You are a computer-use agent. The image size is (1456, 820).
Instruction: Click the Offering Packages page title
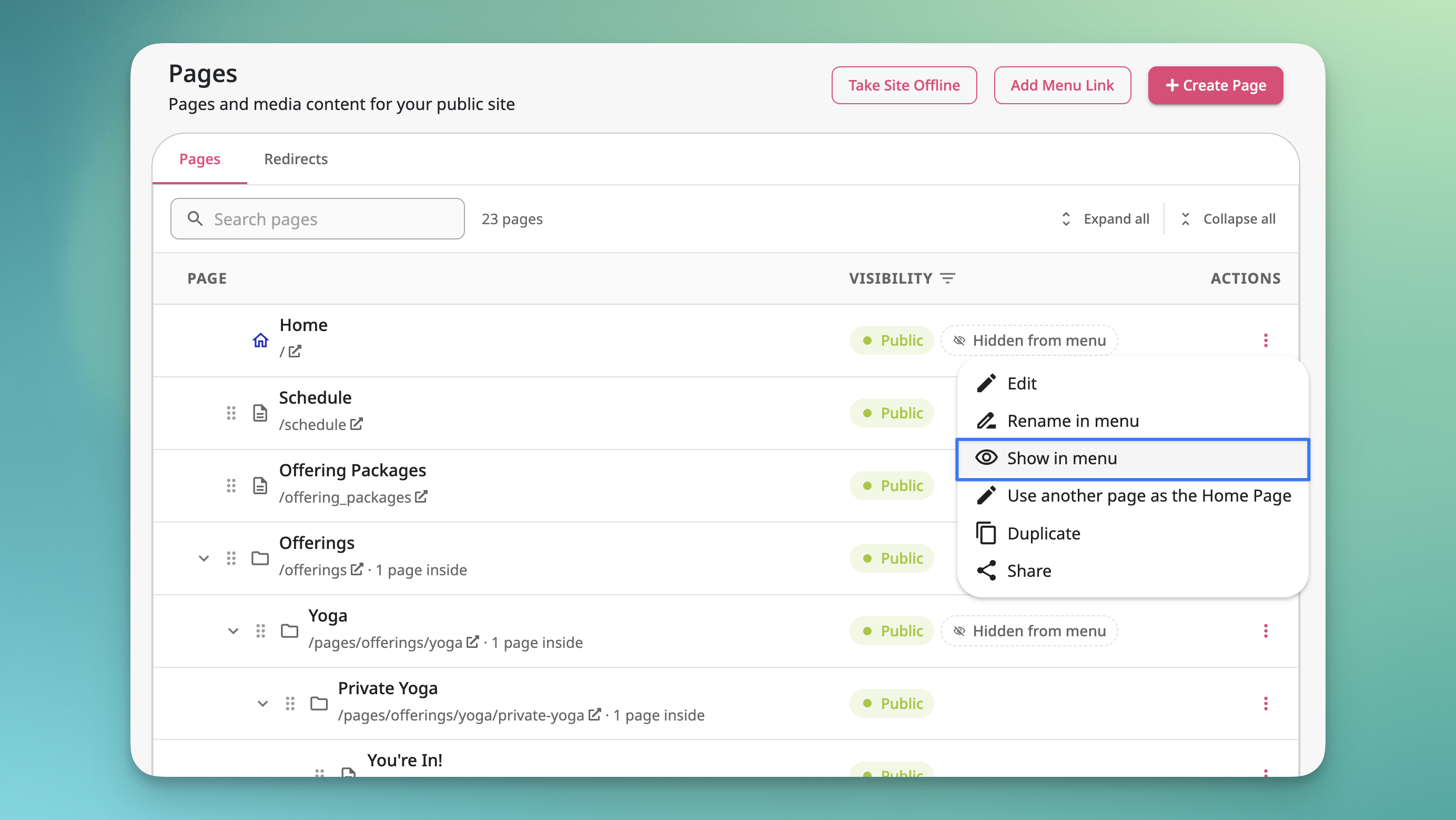click(352, 470)
